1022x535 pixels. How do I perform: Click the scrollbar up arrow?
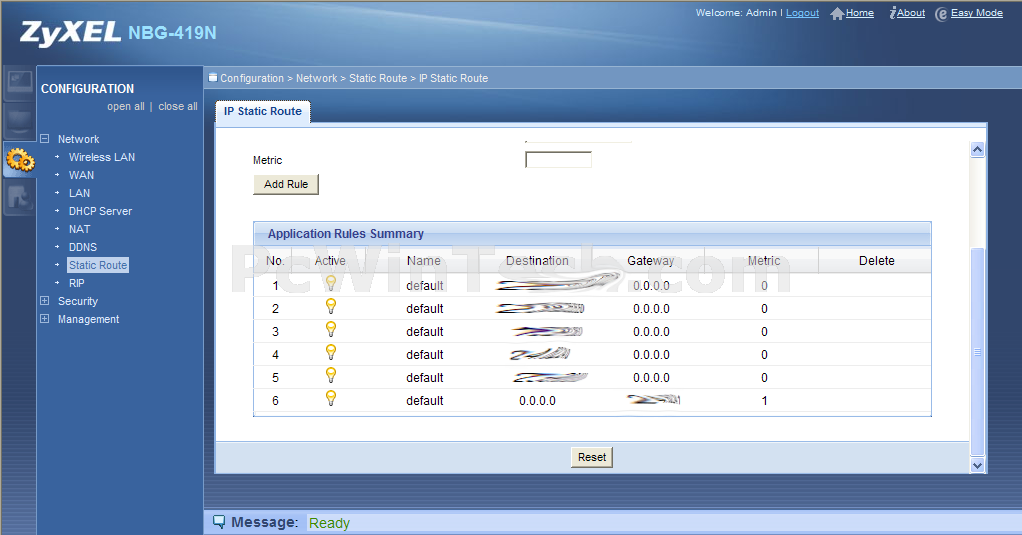977,149
